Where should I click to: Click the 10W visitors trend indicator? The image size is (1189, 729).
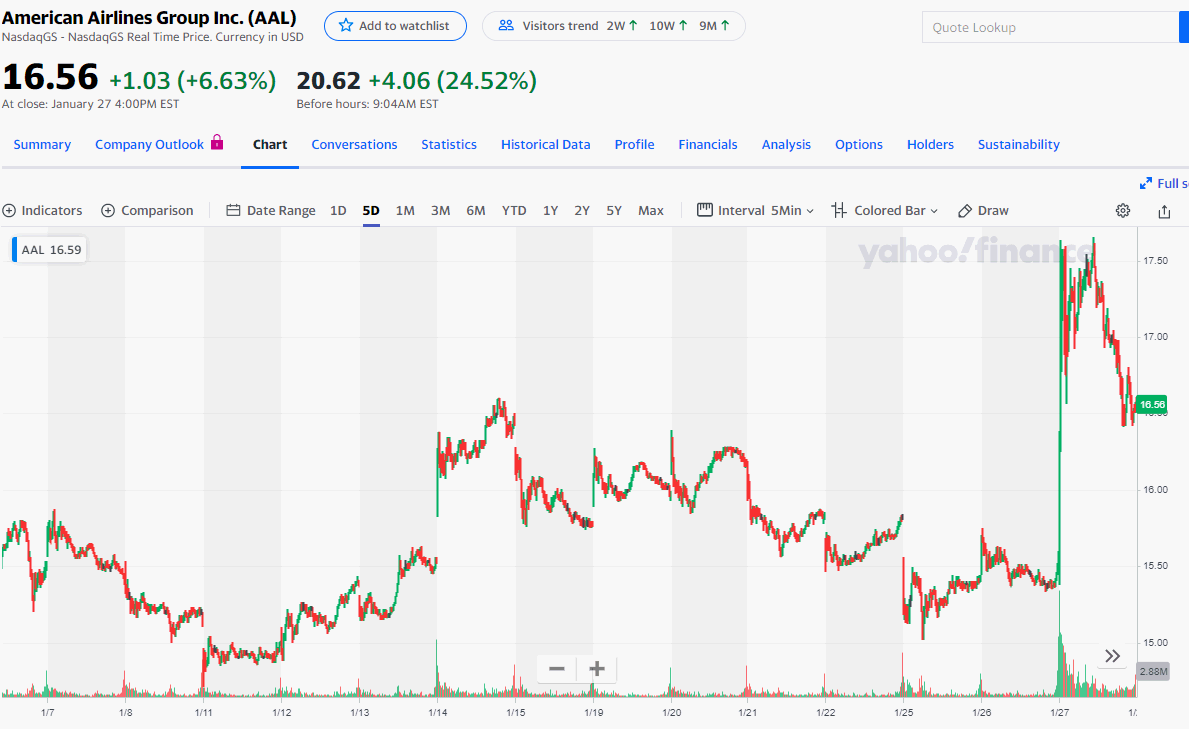tap(668, 26)
